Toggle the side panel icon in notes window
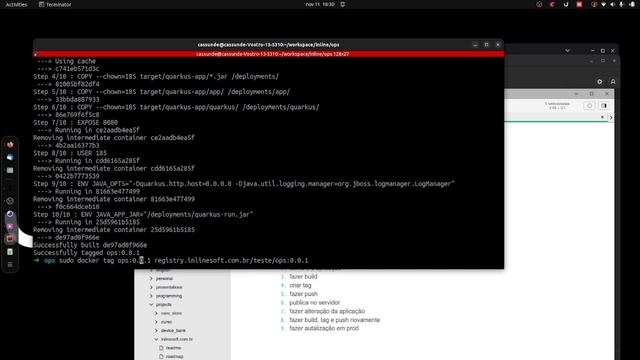This screenshot has width=640, height=360. tap(604, 106)
